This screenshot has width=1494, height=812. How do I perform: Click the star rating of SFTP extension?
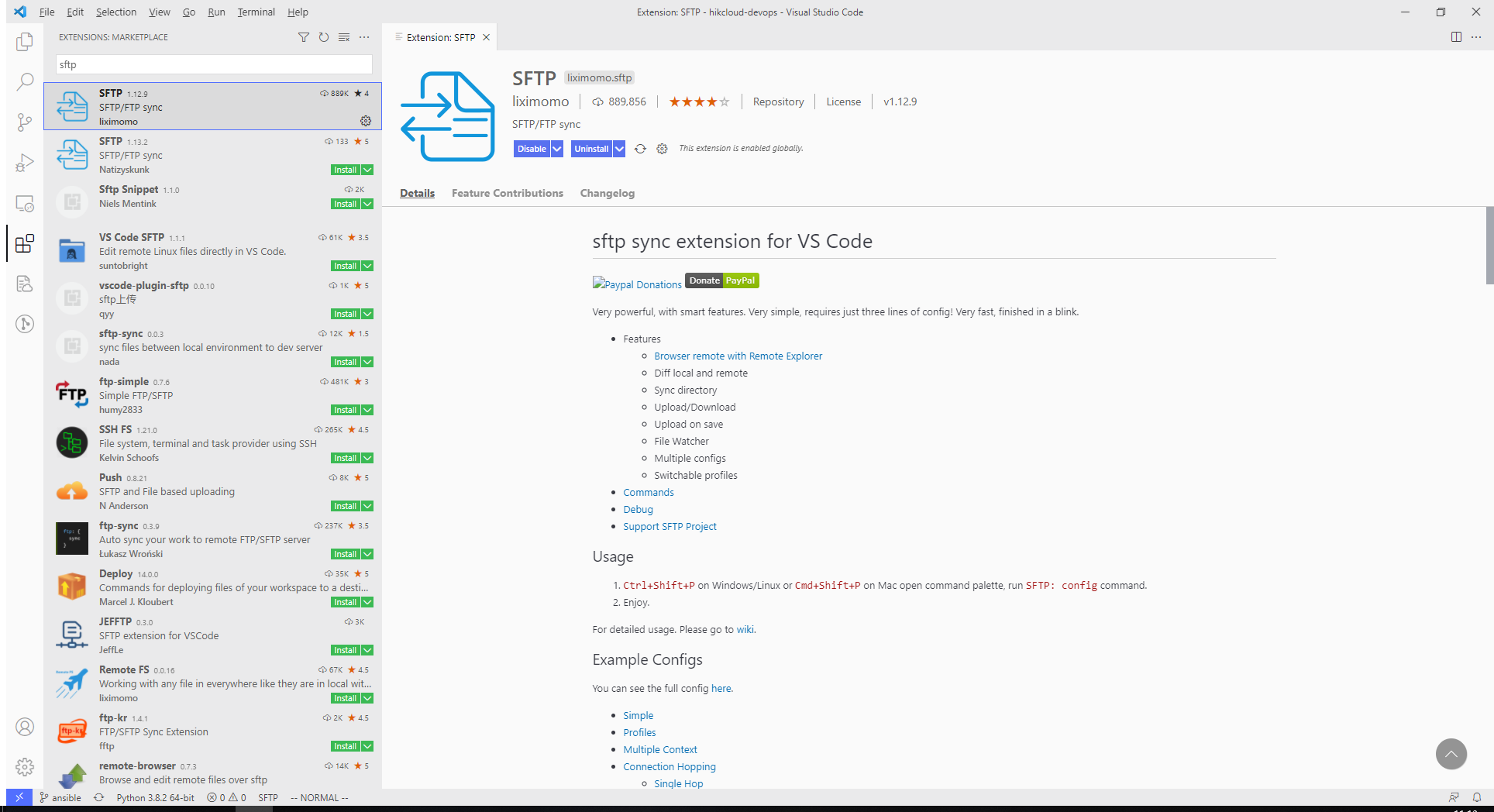click(x=699, y=101)
